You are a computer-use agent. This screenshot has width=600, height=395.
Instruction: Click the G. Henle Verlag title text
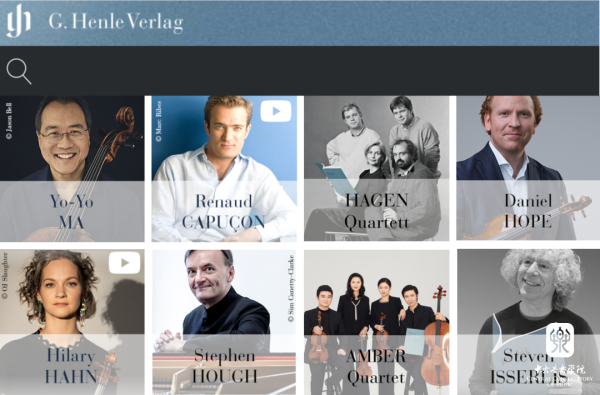pos(116,22)
